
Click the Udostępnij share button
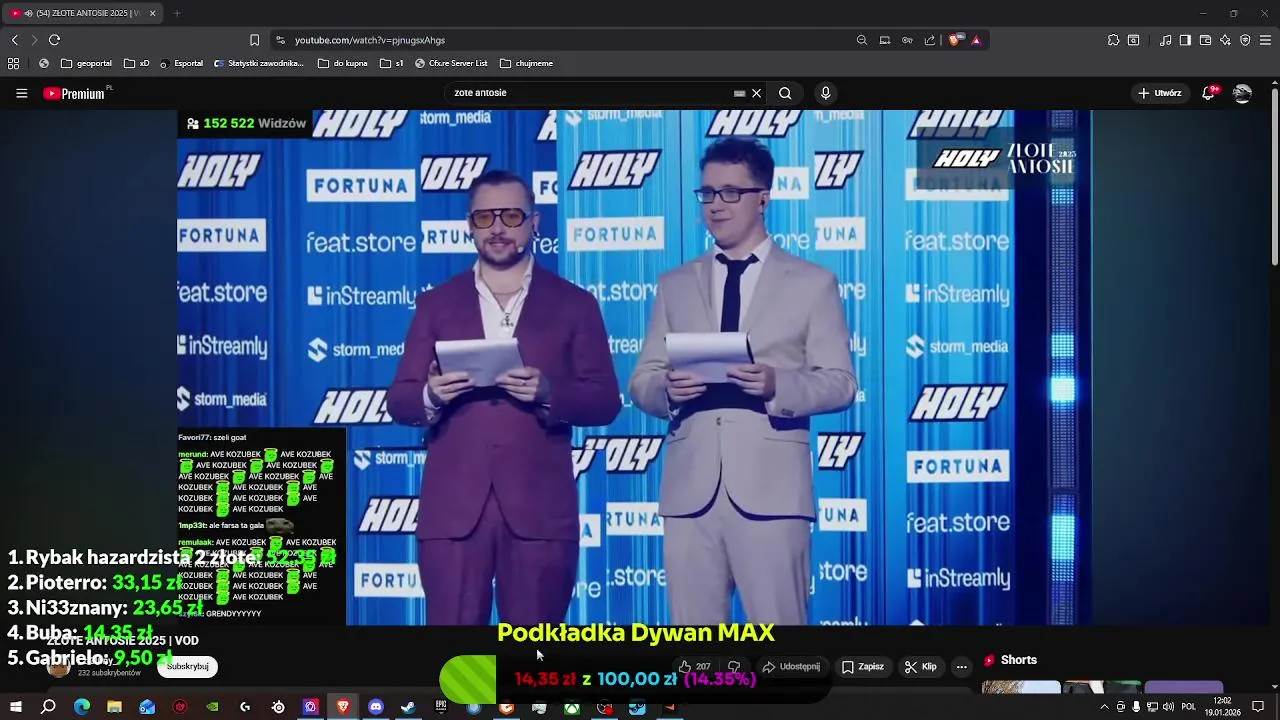(791, 667)
